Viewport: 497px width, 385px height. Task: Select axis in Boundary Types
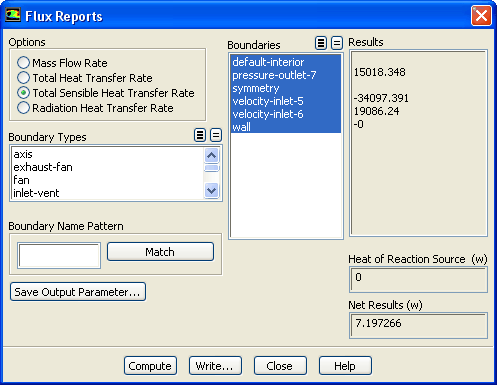107,154
